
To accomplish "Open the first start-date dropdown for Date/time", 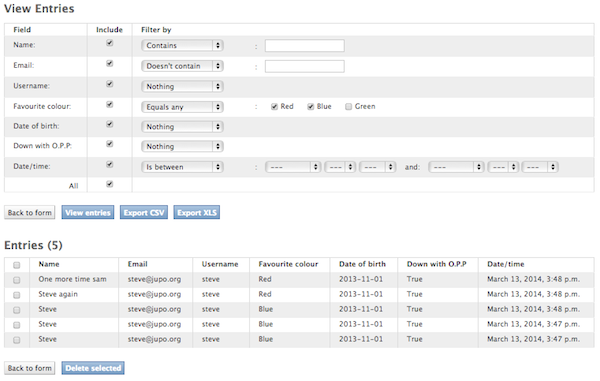I will [293, 167].
